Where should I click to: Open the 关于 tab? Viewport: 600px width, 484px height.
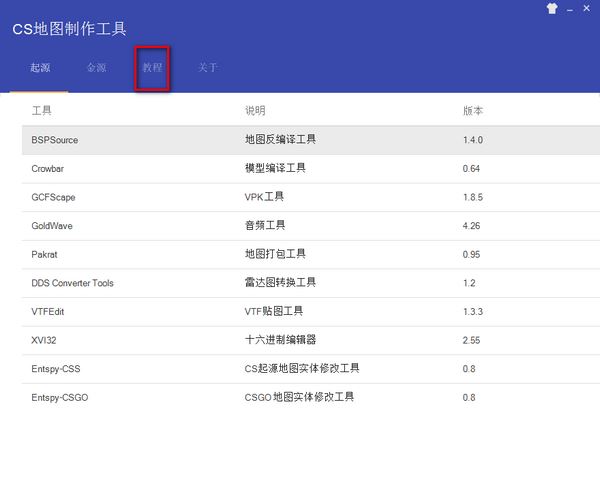208,68
